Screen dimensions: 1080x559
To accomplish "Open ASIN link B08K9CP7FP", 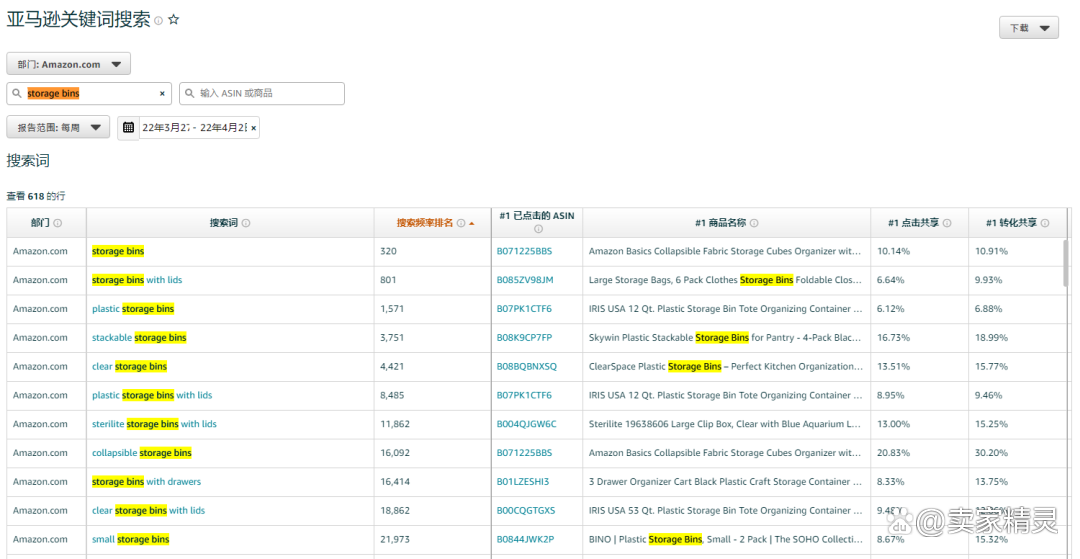I will pyautogui.click(x=524, y=338).
